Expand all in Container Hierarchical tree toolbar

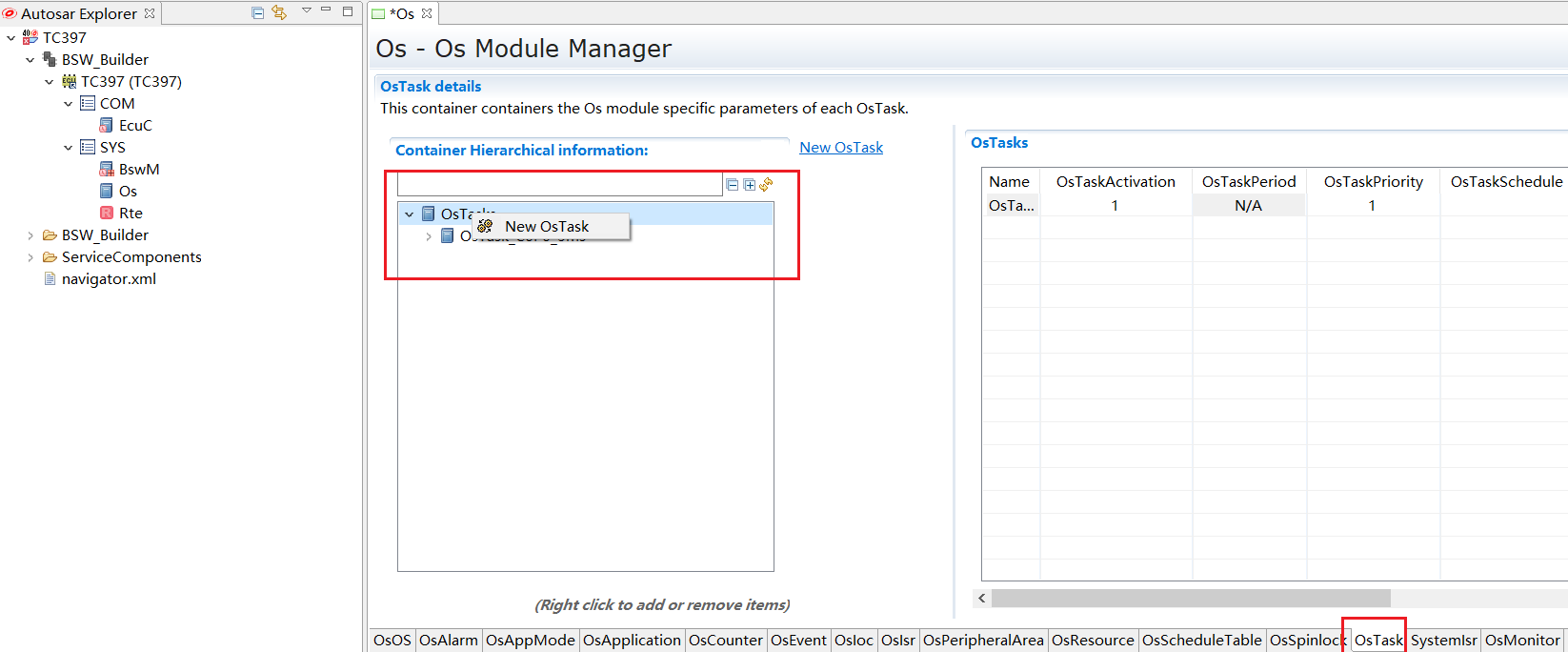pyautogui.click(x=749, y=185)
